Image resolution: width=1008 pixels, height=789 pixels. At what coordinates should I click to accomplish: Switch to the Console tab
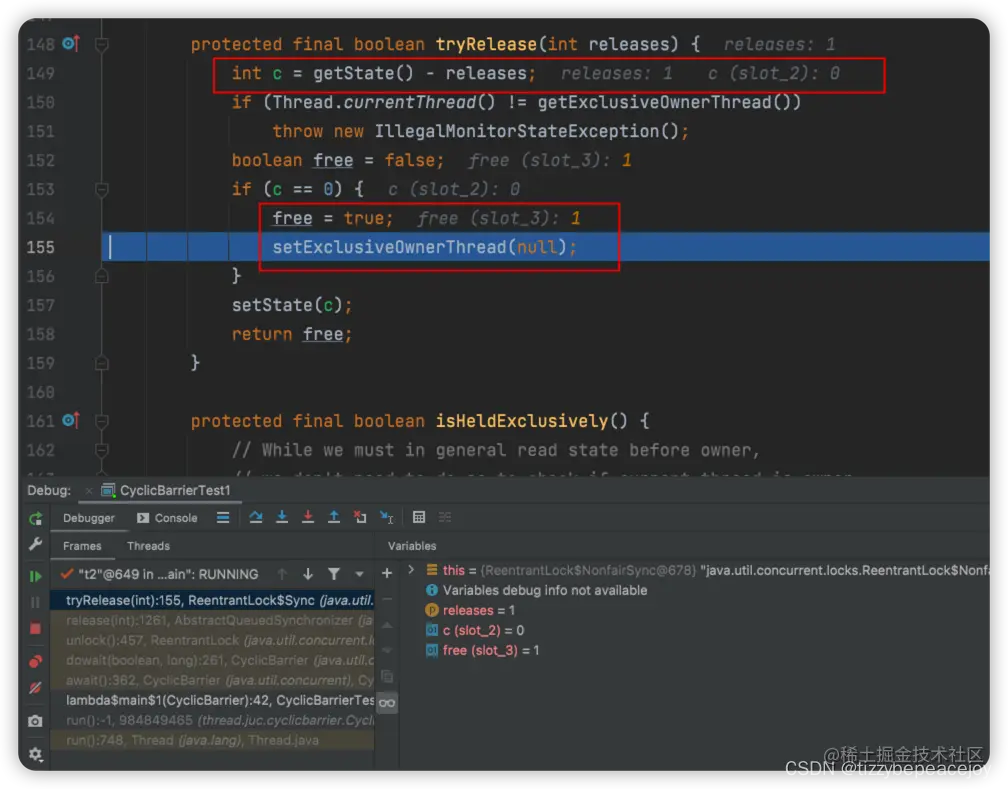[x=167, y=518]
